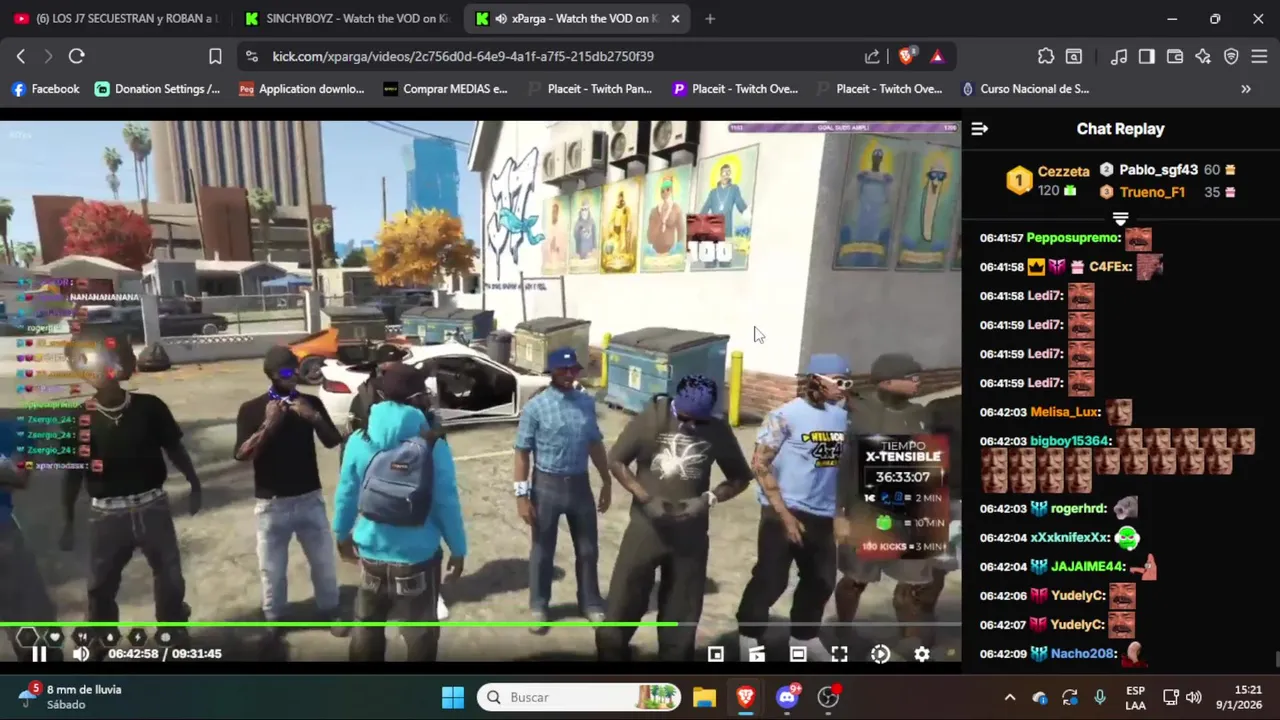
Task: Pause the video playback
Action: point(39,654)
